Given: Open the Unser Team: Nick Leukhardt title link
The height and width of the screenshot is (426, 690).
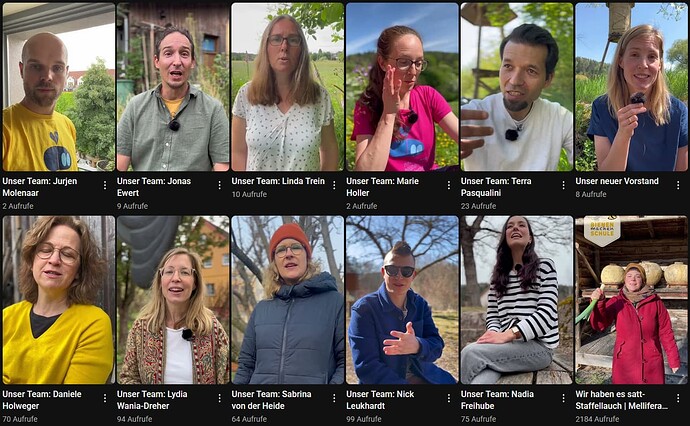Looking at the screenshot, I should tap(380, 400).
